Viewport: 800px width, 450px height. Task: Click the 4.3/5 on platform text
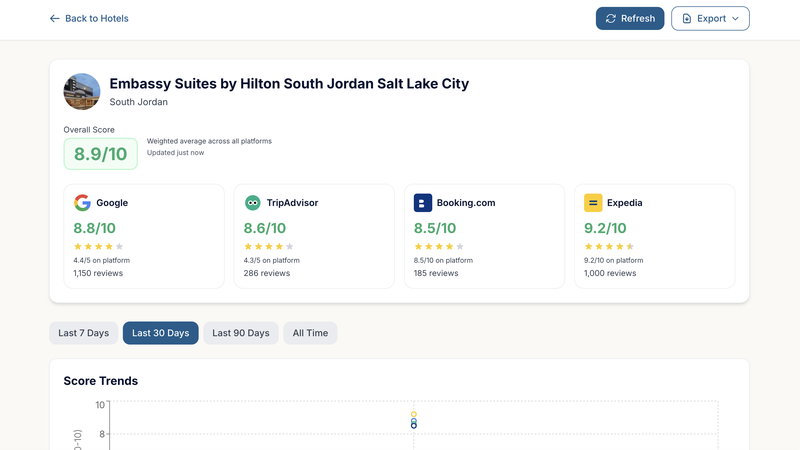(x=272, y=260)
